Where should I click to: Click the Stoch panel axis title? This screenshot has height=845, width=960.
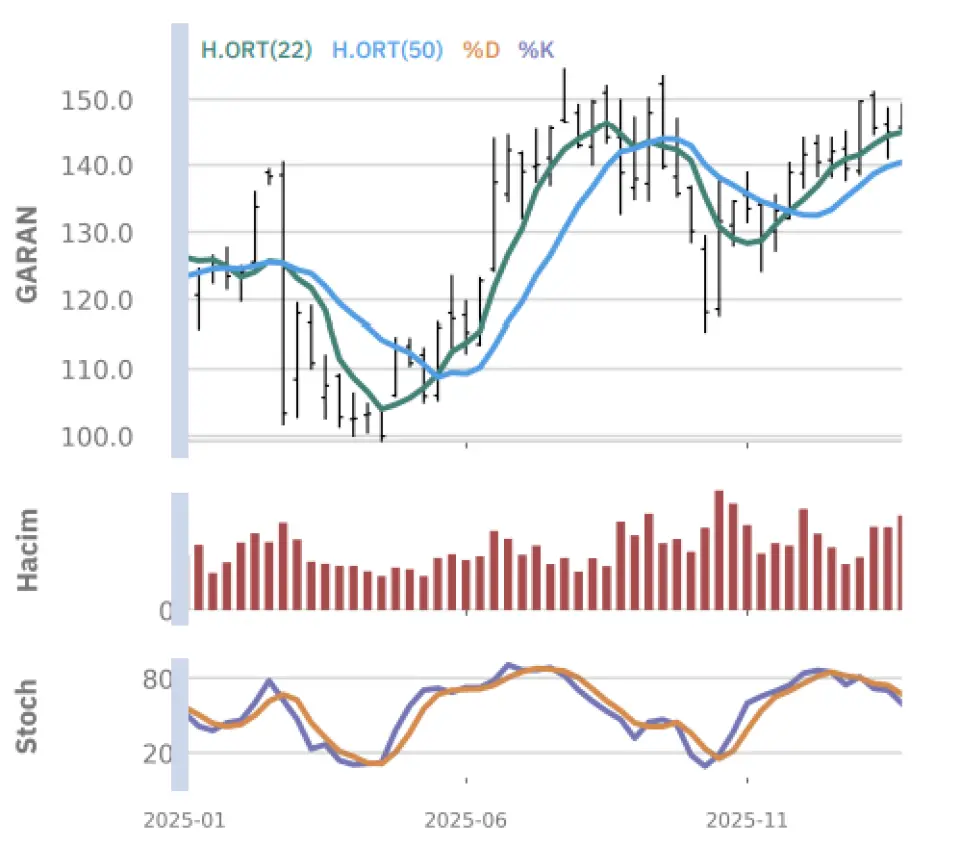tap(27, 716)
